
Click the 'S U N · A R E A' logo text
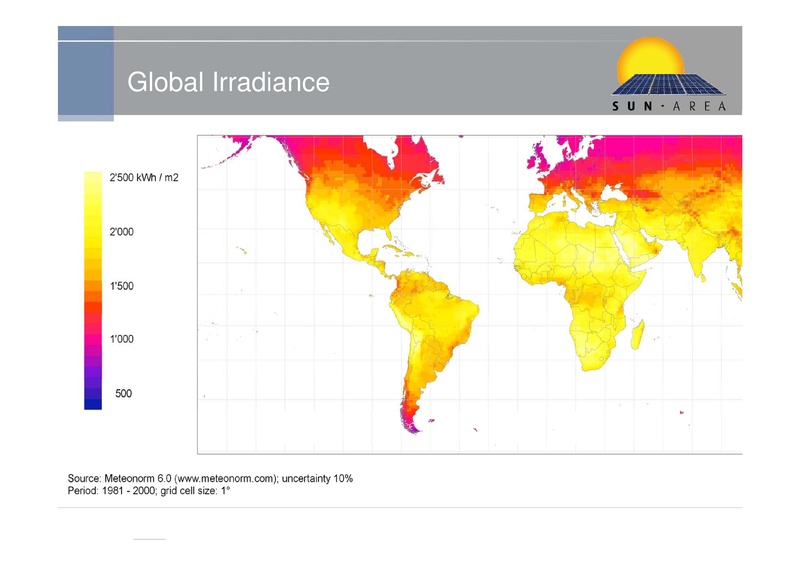point(669,104)
